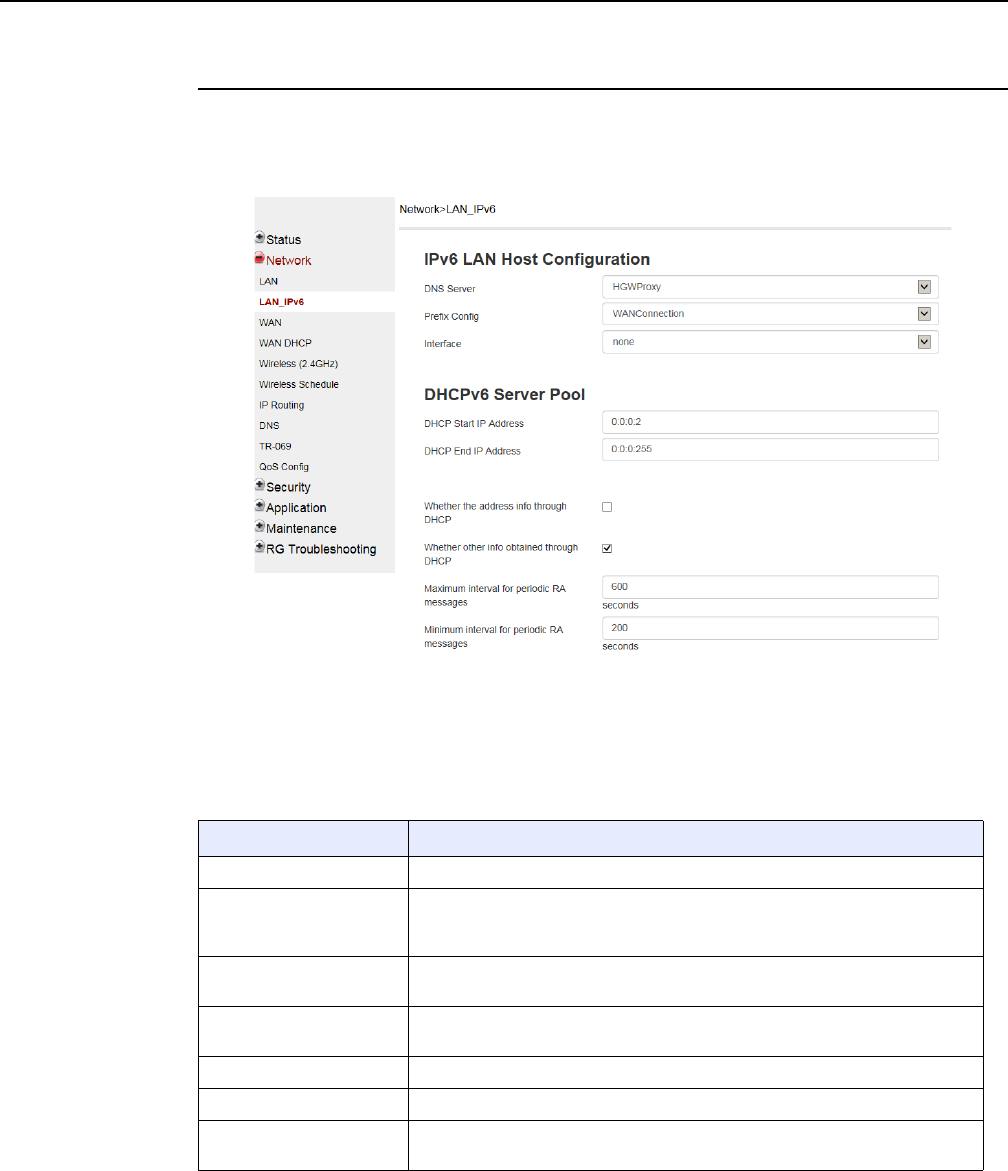Click the Application section label
Screen dimensions: 1008x1171
tap(296, 508)
